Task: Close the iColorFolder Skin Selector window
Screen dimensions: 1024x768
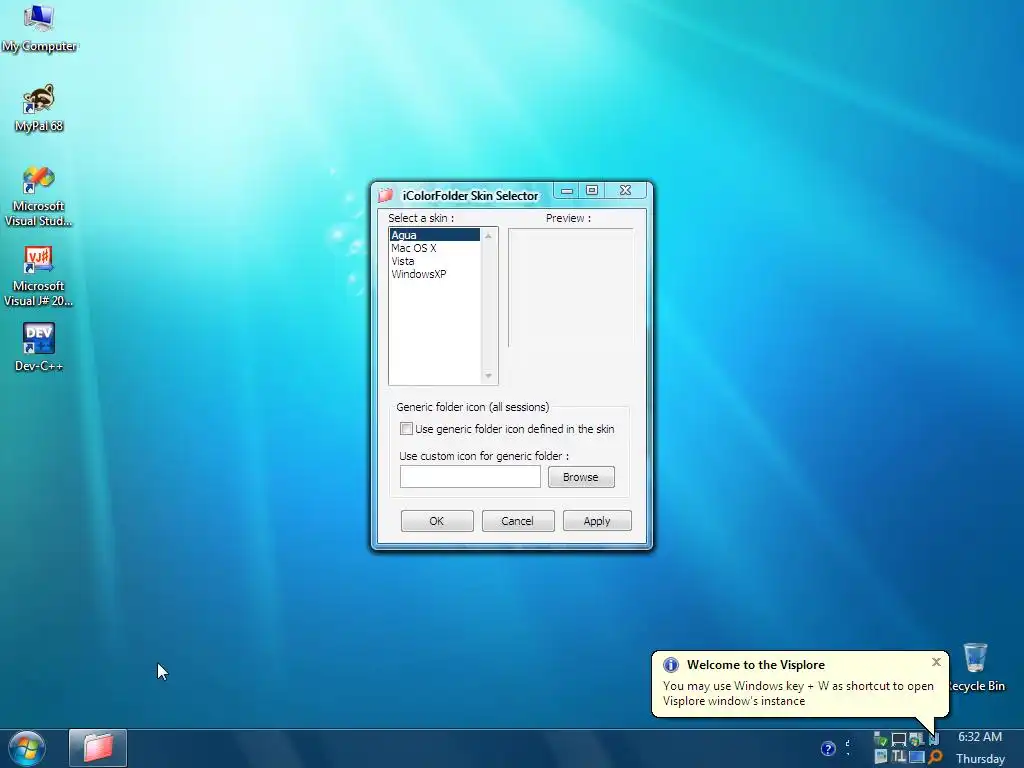Action: click(625, 190)
